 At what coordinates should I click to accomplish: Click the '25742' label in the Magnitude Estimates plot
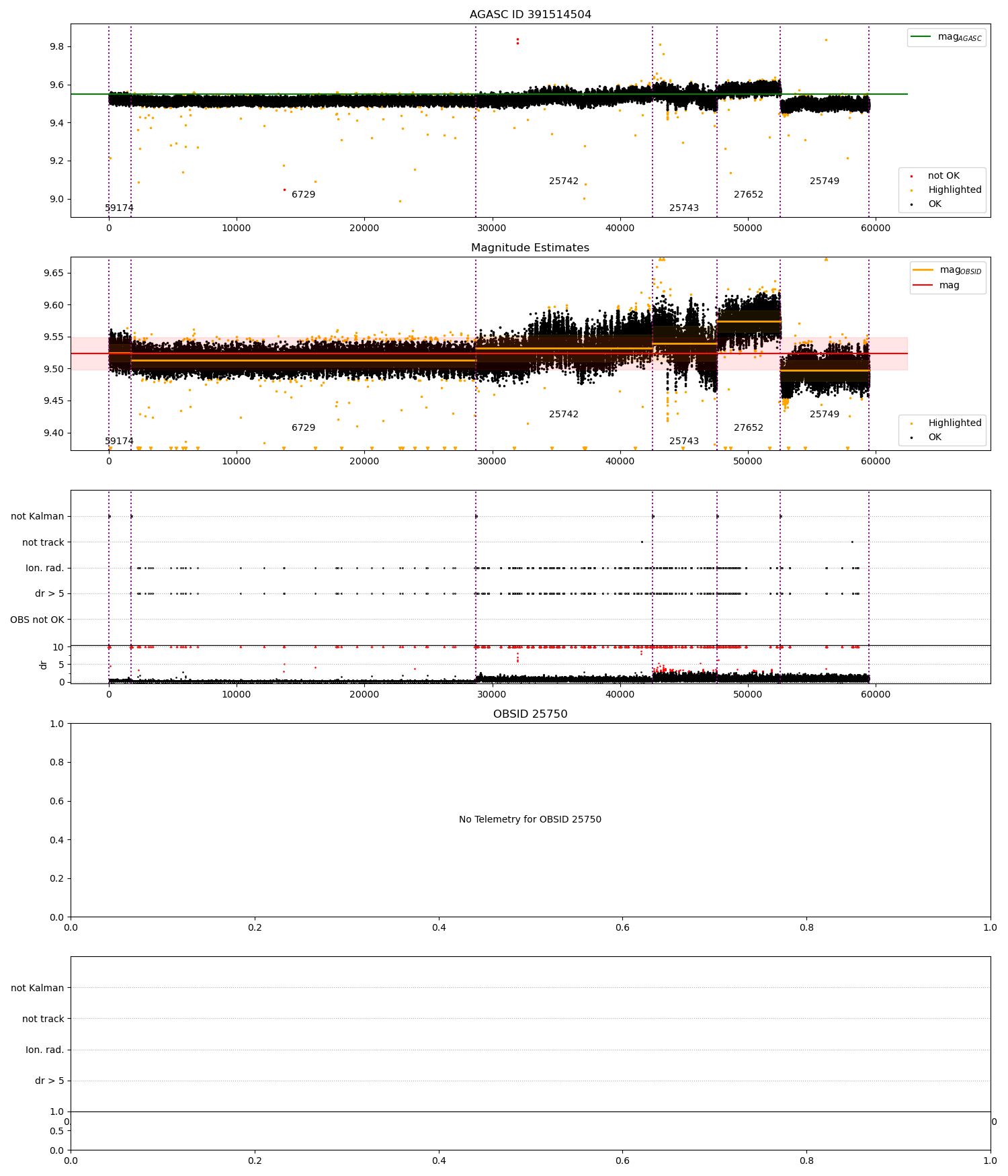pyautogui.click(x=563, y=415)
